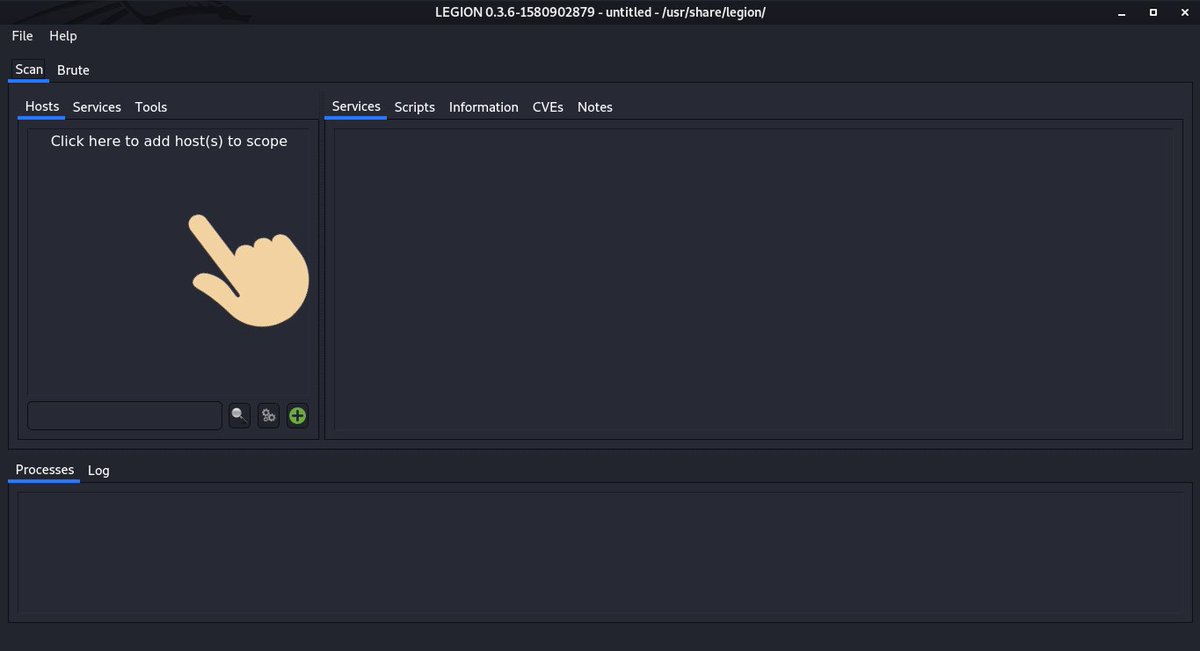Select the right panel Services tab

[x=356, y=107]
